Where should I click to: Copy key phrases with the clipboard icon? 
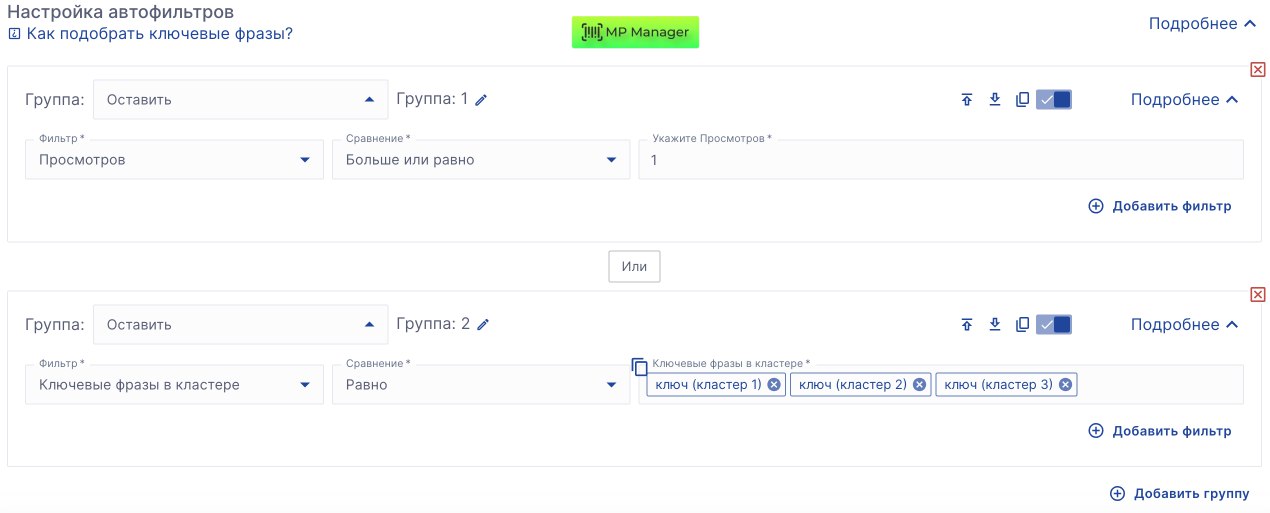(640, 366)
